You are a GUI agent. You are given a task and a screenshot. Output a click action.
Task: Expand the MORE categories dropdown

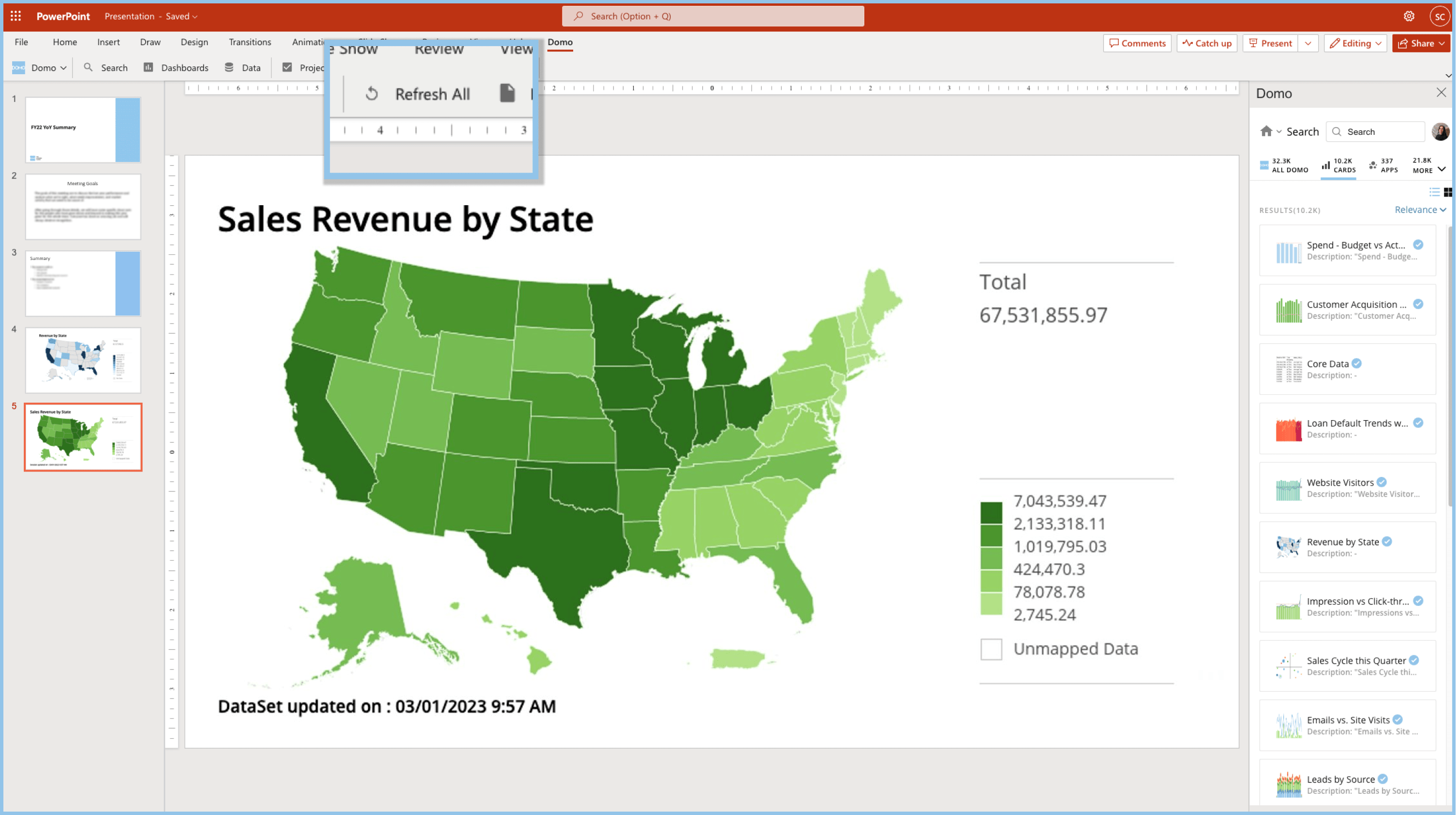1441,168
